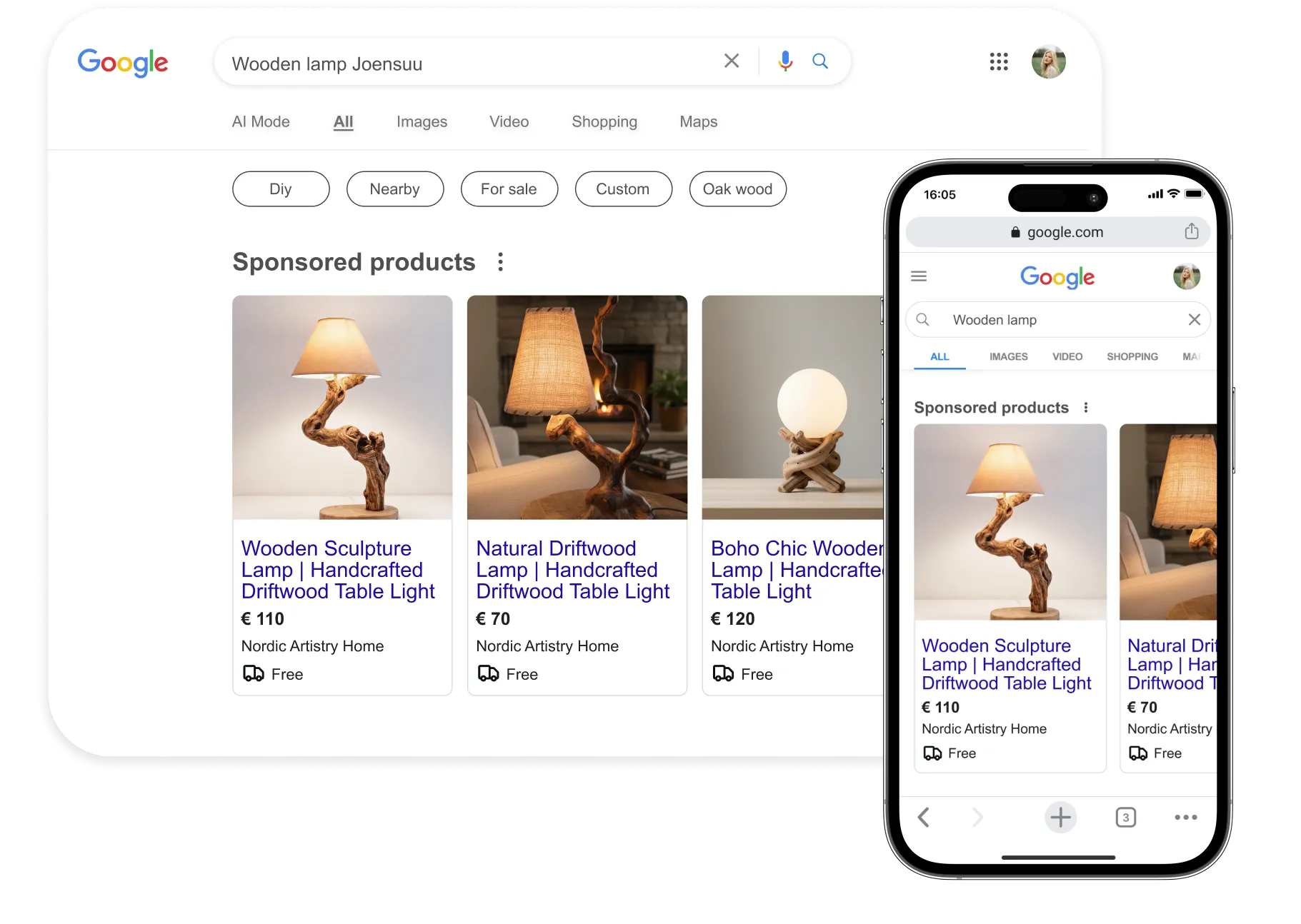The height and width of the screenshot is (924, 1301).
Task: Open the phone browser more options menu
Action: coord(1185,817)
